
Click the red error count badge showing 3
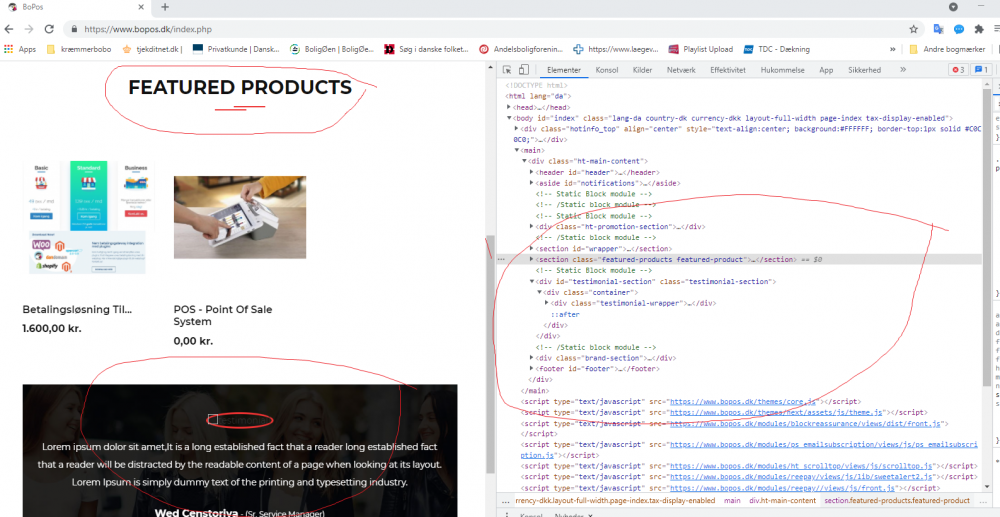point(957,70)
